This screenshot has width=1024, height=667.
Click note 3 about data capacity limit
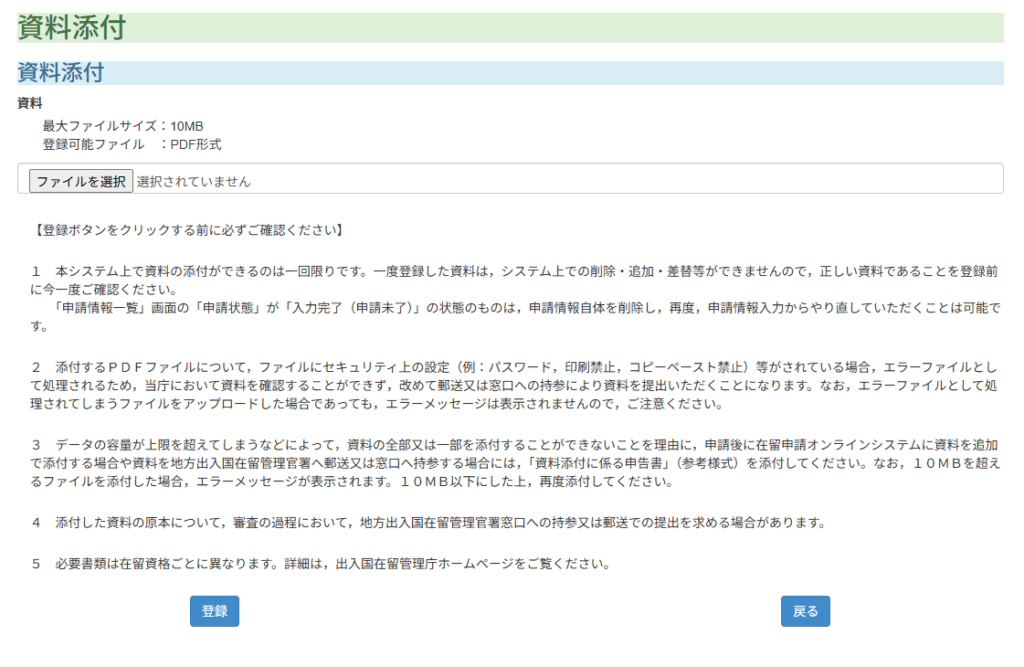(400, 444)
